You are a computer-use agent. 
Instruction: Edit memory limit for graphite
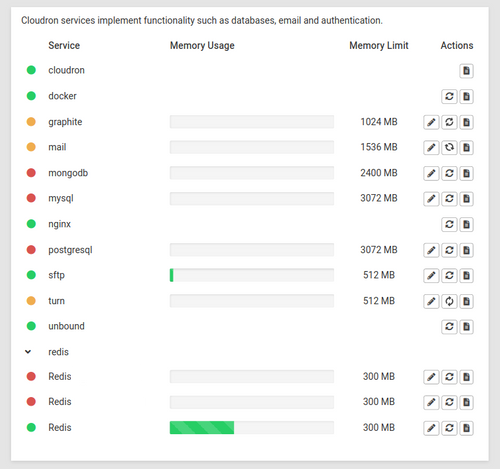coord(431,122)
